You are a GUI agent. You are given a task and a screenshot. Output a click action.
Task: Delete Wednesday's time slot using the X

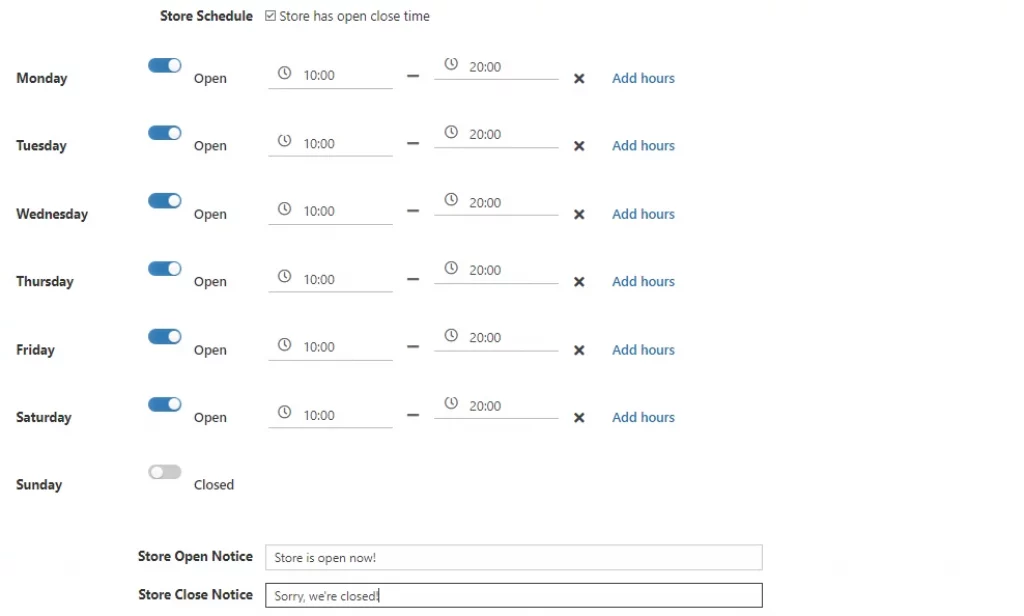(x=579, y=215)
